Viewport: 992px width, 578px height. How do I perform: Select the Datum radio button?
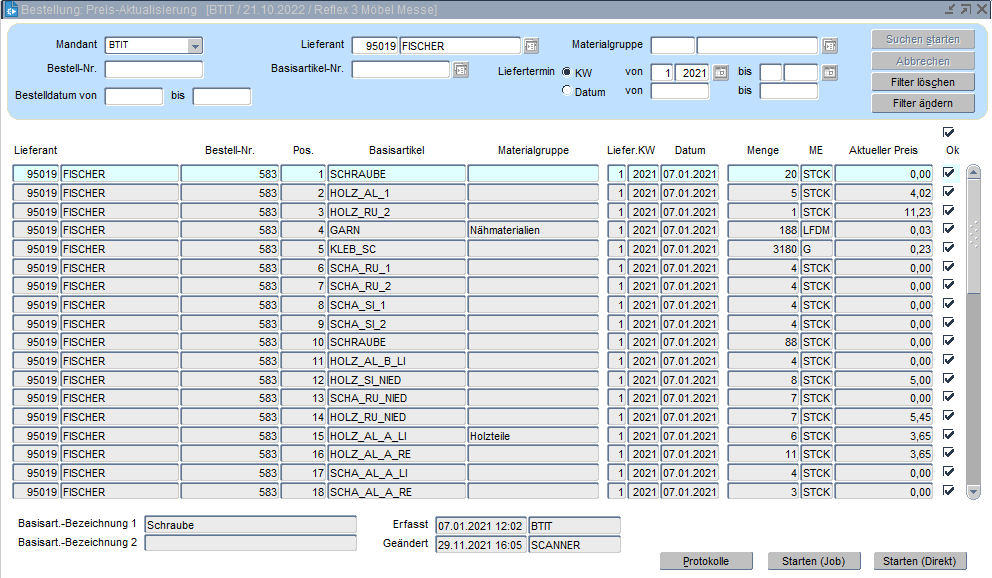coord(567,91)
